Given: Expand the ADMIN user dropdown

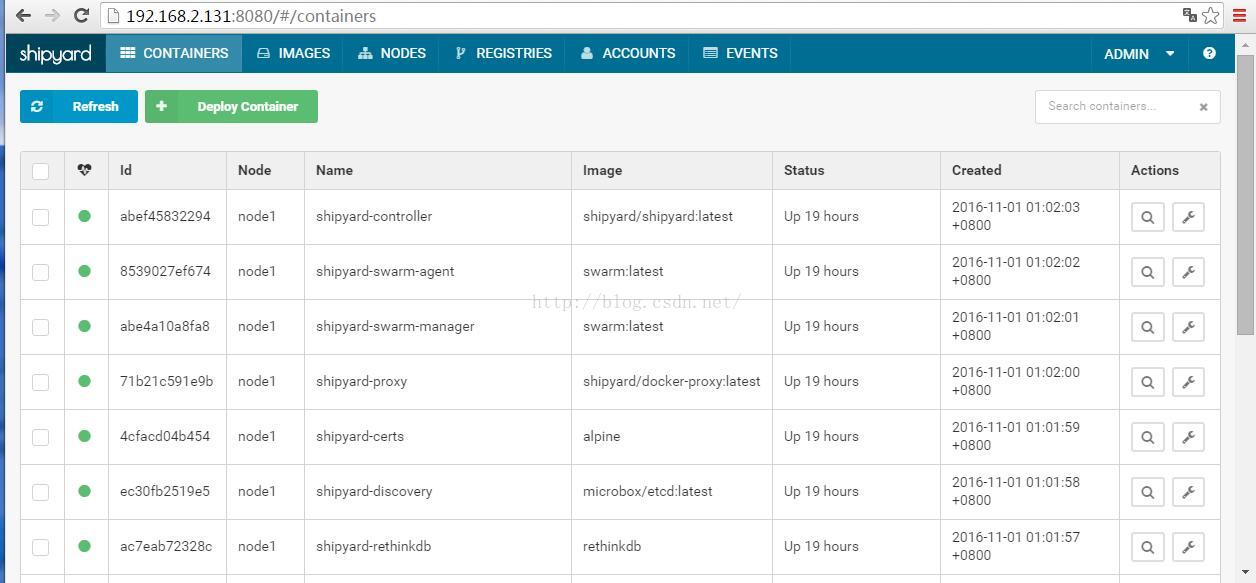Looking at the screenshot, I should (1139, 53).
